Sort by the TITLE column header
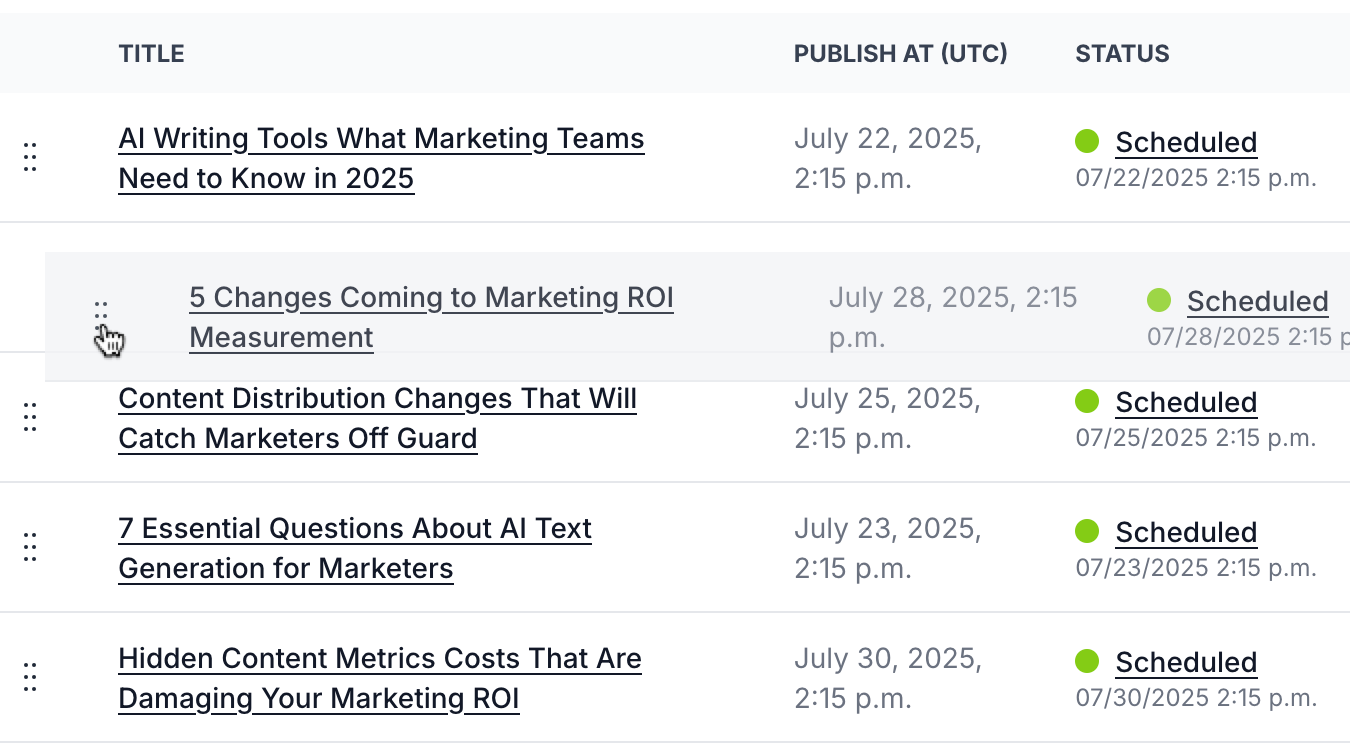Screen dimensions: 1350x748 [x=151, y=54]
